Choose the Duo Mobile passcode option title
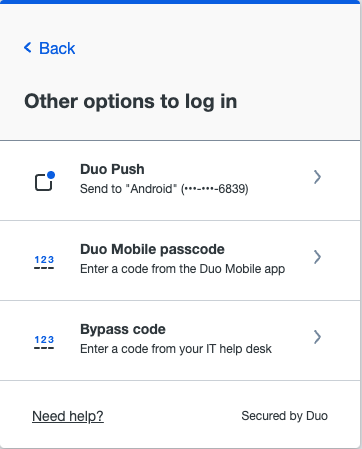 coord(152,249)
